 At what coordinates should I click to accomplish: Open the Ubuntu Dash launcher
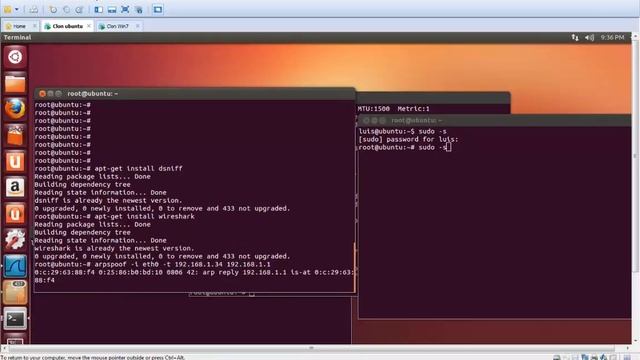(x=15, y=57)
